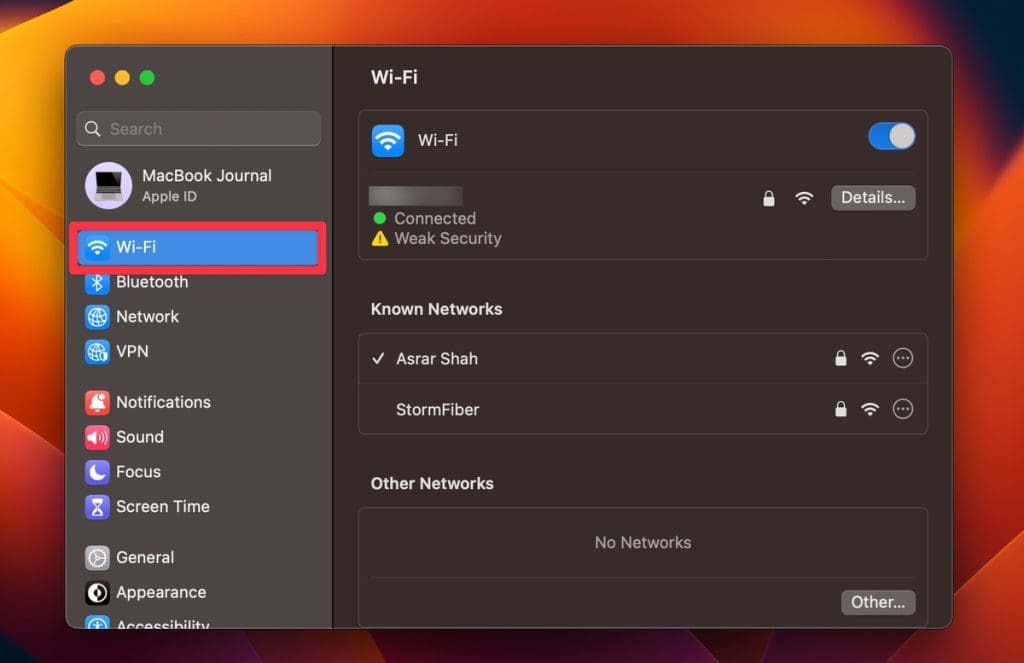
Task: Click the large blue Wi-Fi icon
Action: coord(388,140)
